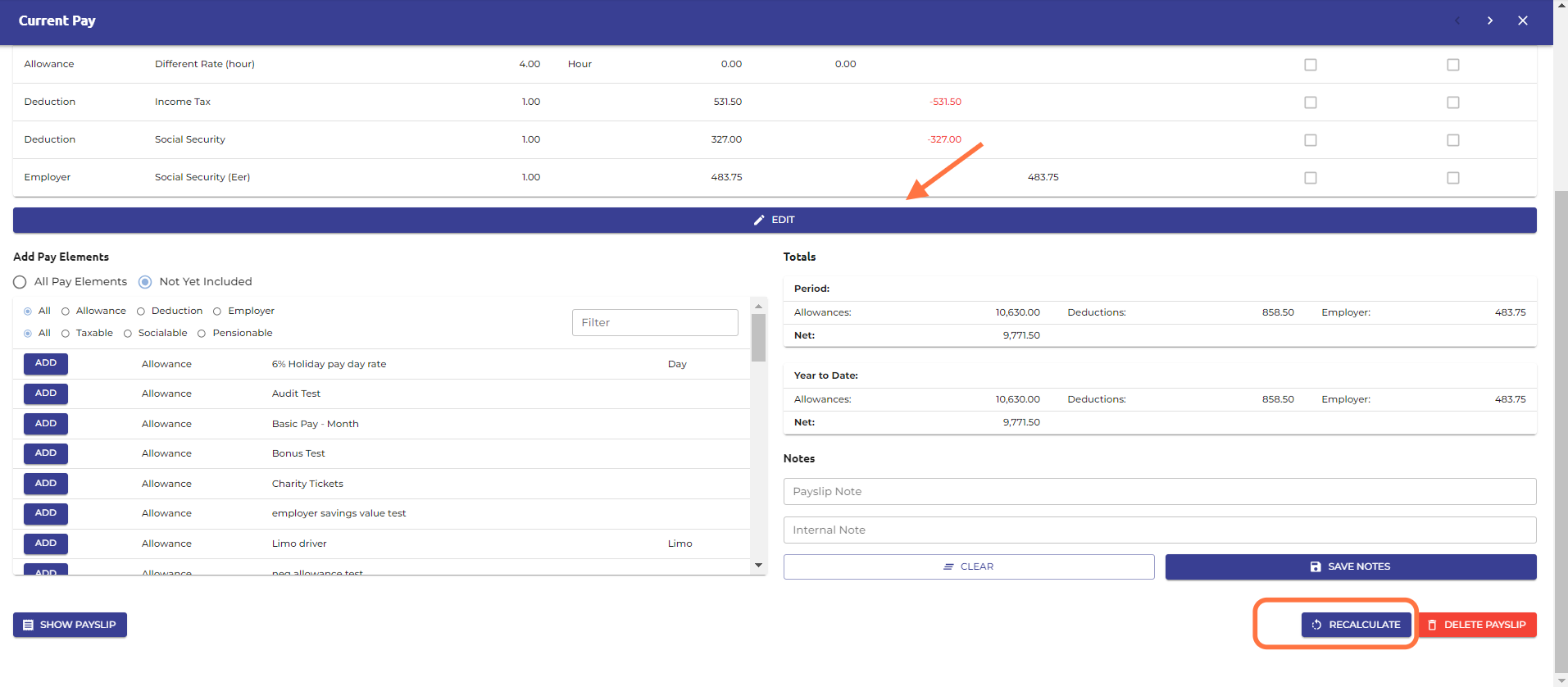The width and height of the screenshot is (1568, 687).
Task: Tick the left checkbox for Different Rate (hour)
Action: click(1311, 65)
